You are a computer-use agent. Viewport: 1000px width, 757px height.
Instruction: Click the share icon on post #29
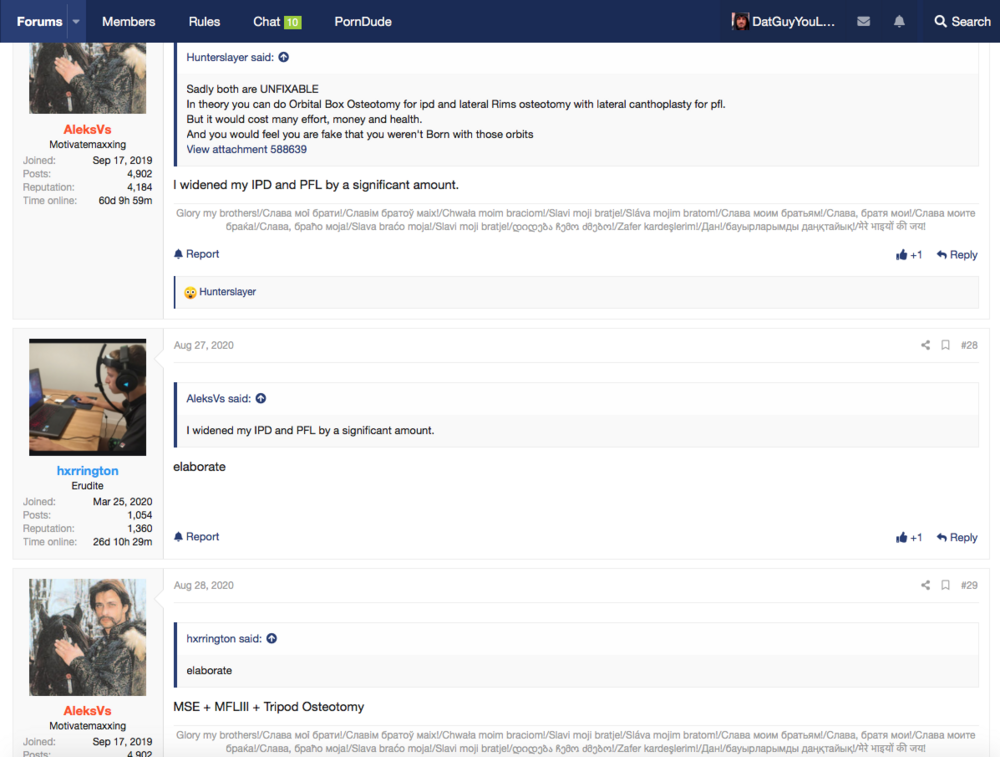925,585
